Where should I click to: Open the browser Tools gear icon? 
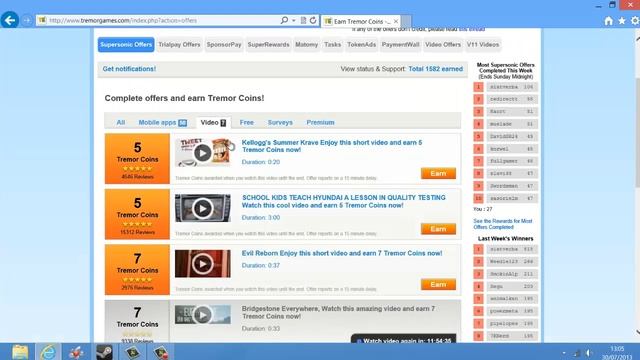635,21
